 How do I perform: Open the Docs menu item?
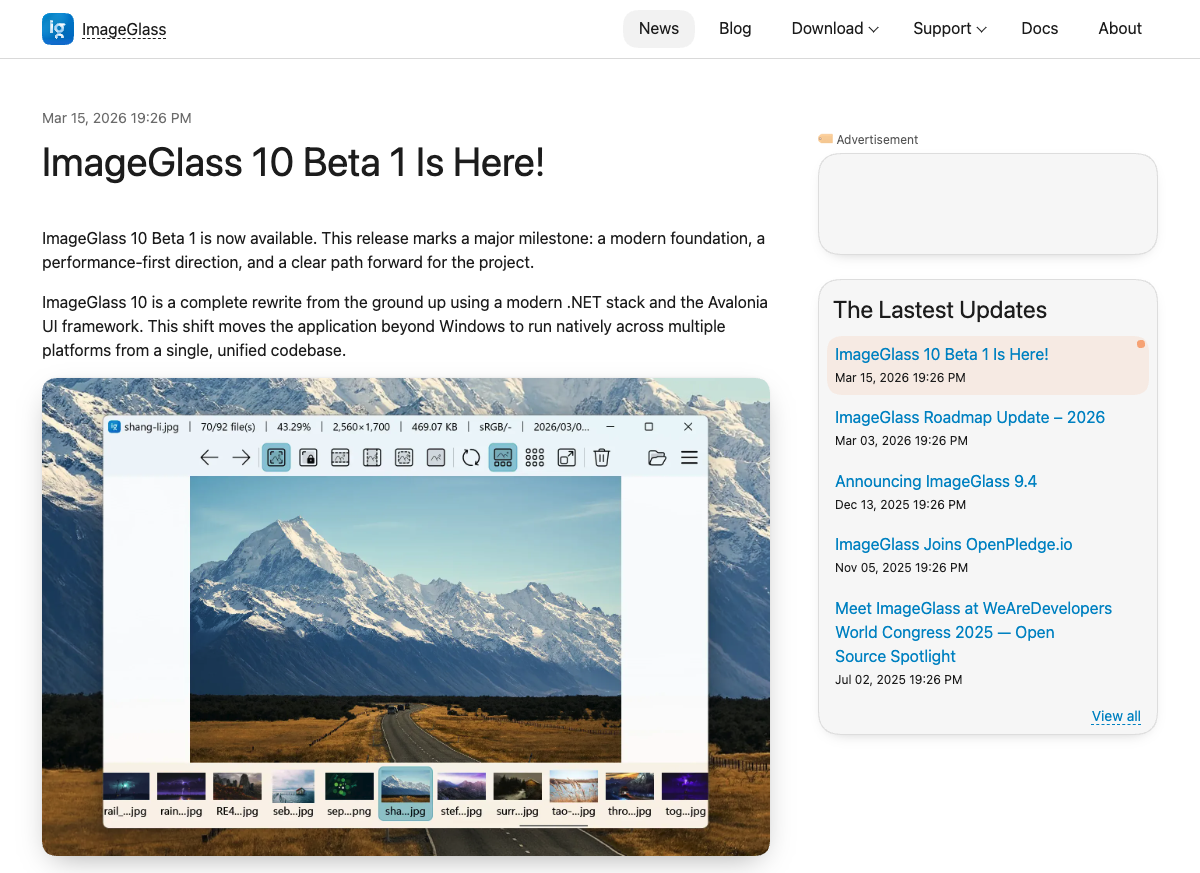tap(1039, 28)
